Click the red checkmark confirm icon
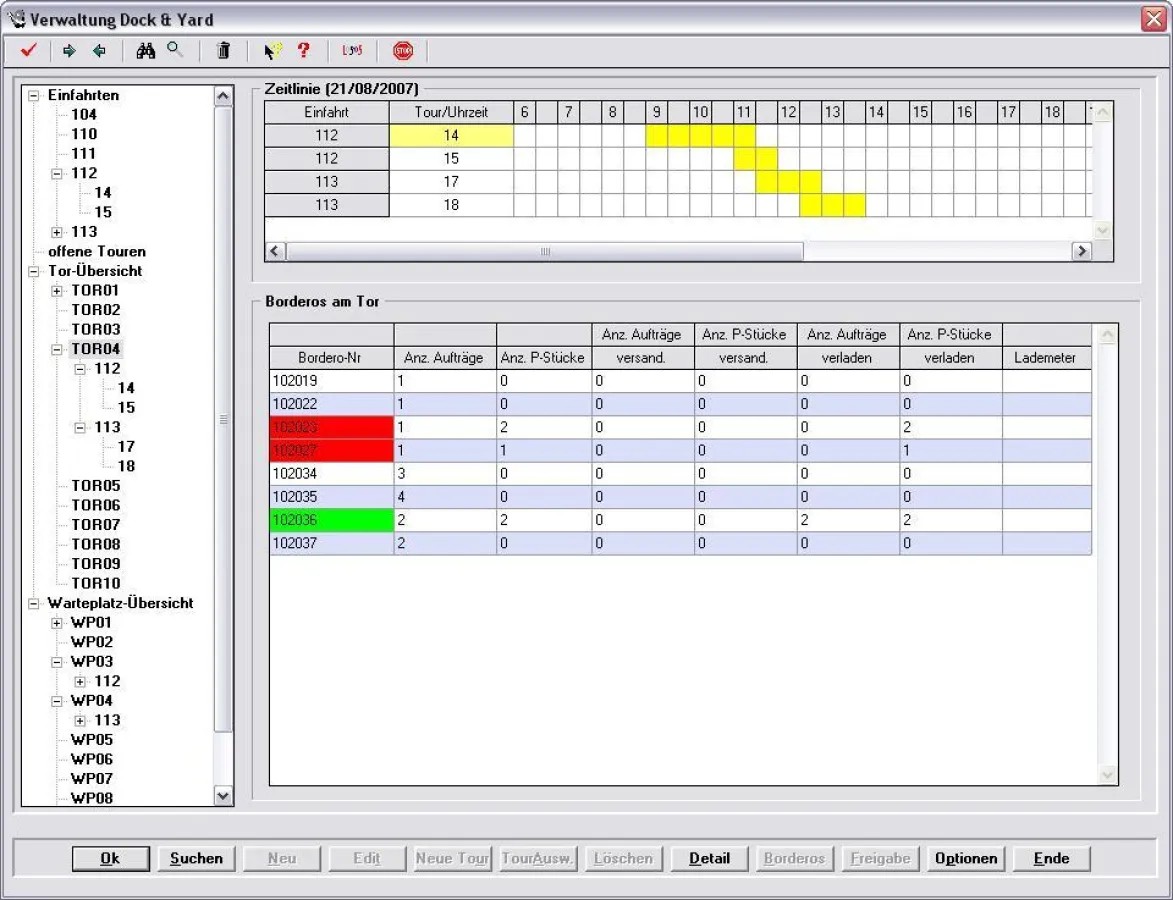1173x900 pixels. pos(28,51)
